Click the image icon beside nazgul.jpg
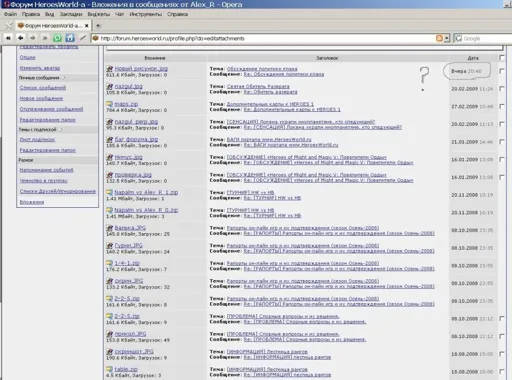 coord(110,86)
